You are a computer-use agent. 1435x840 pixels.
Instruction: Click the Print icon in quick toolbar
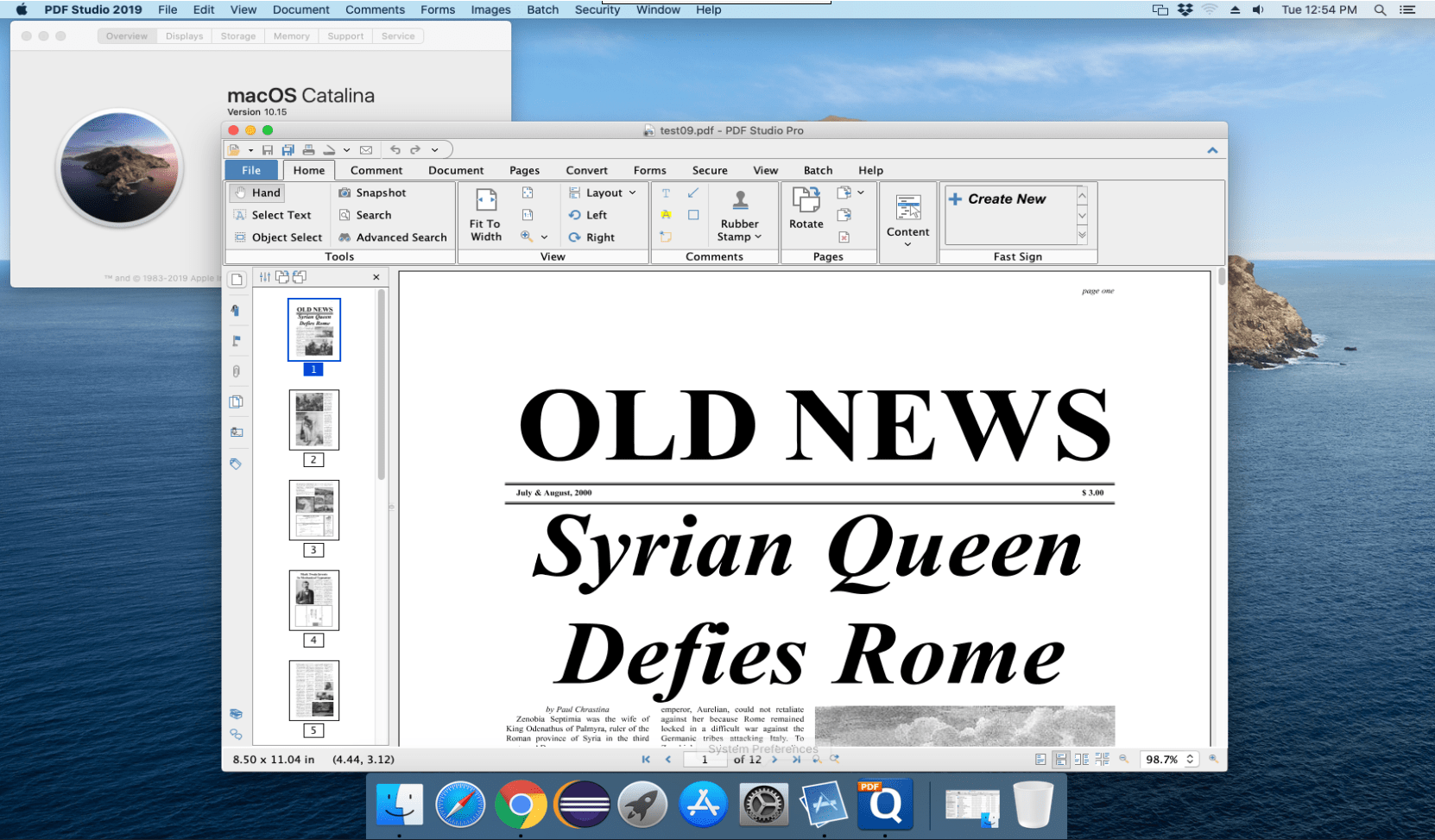(x=308, y=150)
